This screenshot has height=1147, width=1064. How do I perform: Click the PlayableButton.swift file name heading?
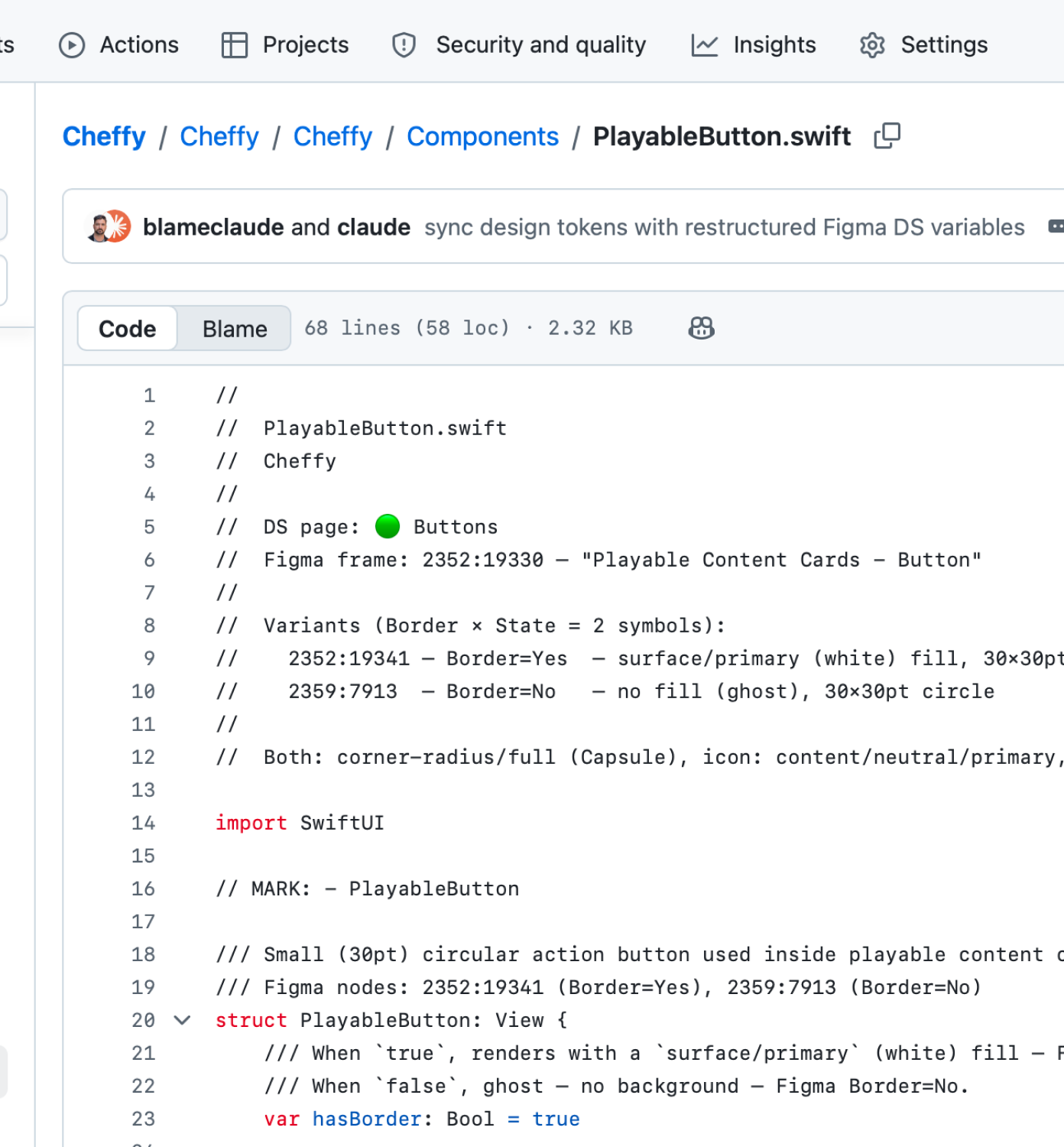coord(722,136)
